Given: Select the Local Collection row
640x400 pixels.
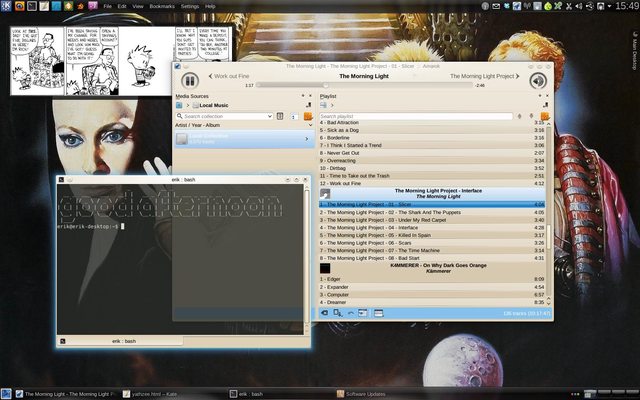Looking at the screenshot, I should click(x=244, y=139).
